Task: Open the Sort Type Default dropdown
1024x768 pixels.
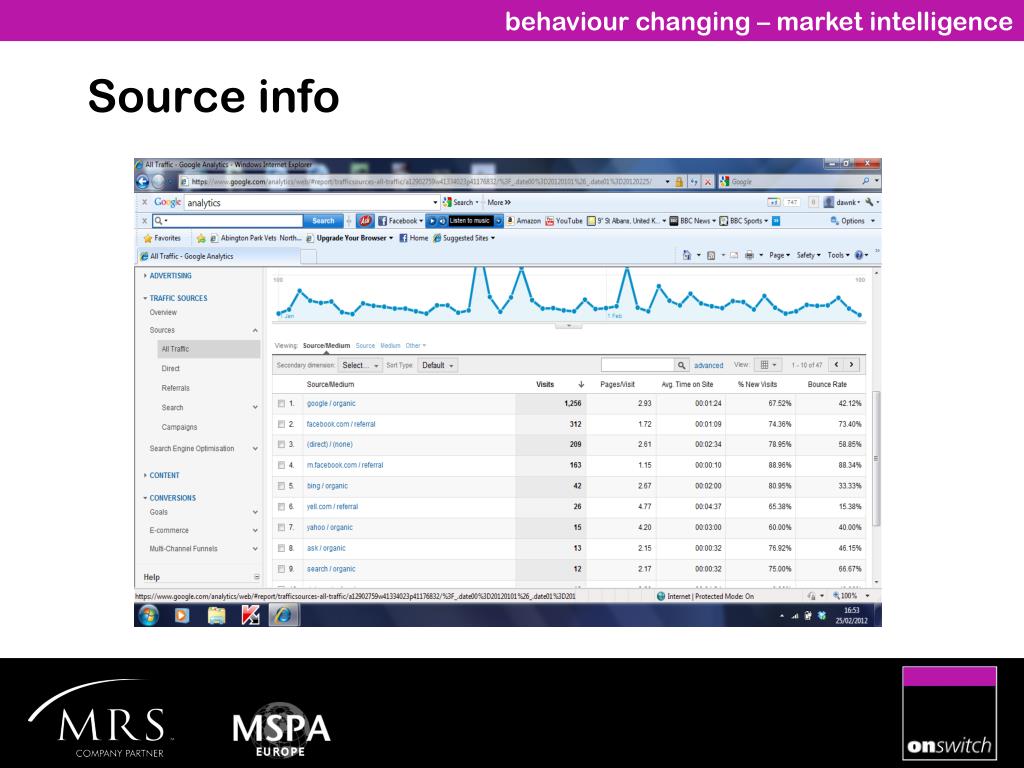Action: pyautogui.click(x=438, y=365)
